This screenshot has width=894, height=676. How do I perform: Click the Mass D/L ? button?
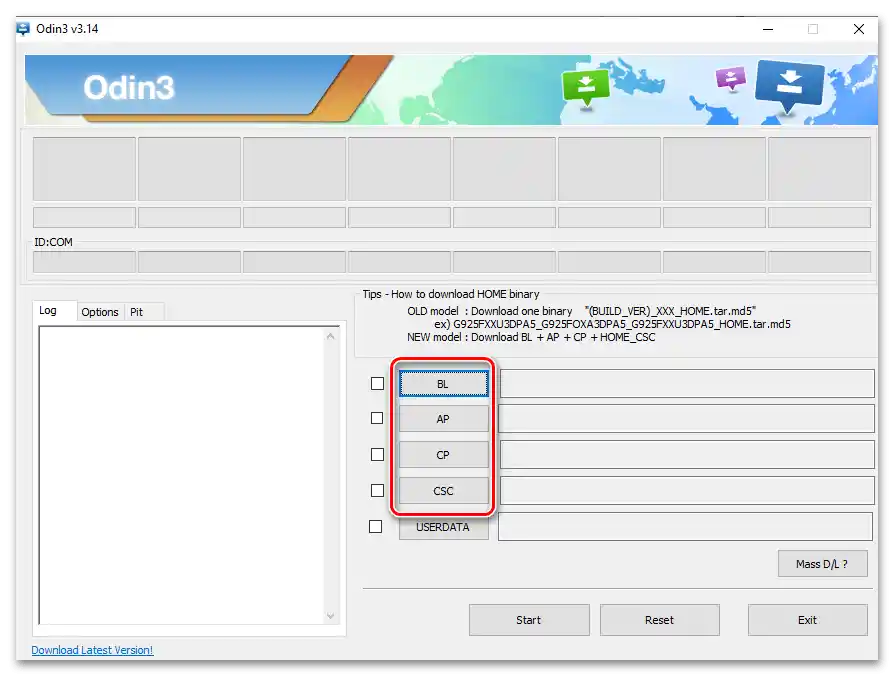823,564
